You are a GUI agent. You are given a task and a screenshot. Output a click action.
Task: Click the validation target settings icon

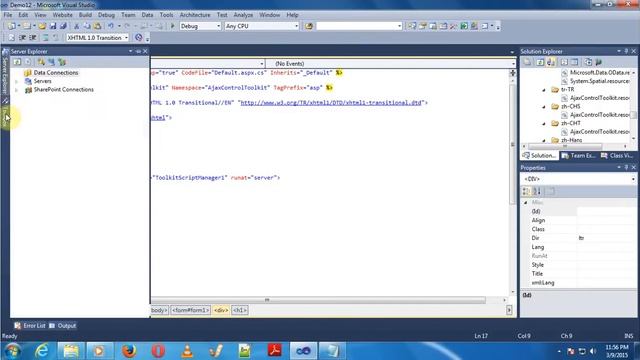pyautogui.click(x=139, y=38)
